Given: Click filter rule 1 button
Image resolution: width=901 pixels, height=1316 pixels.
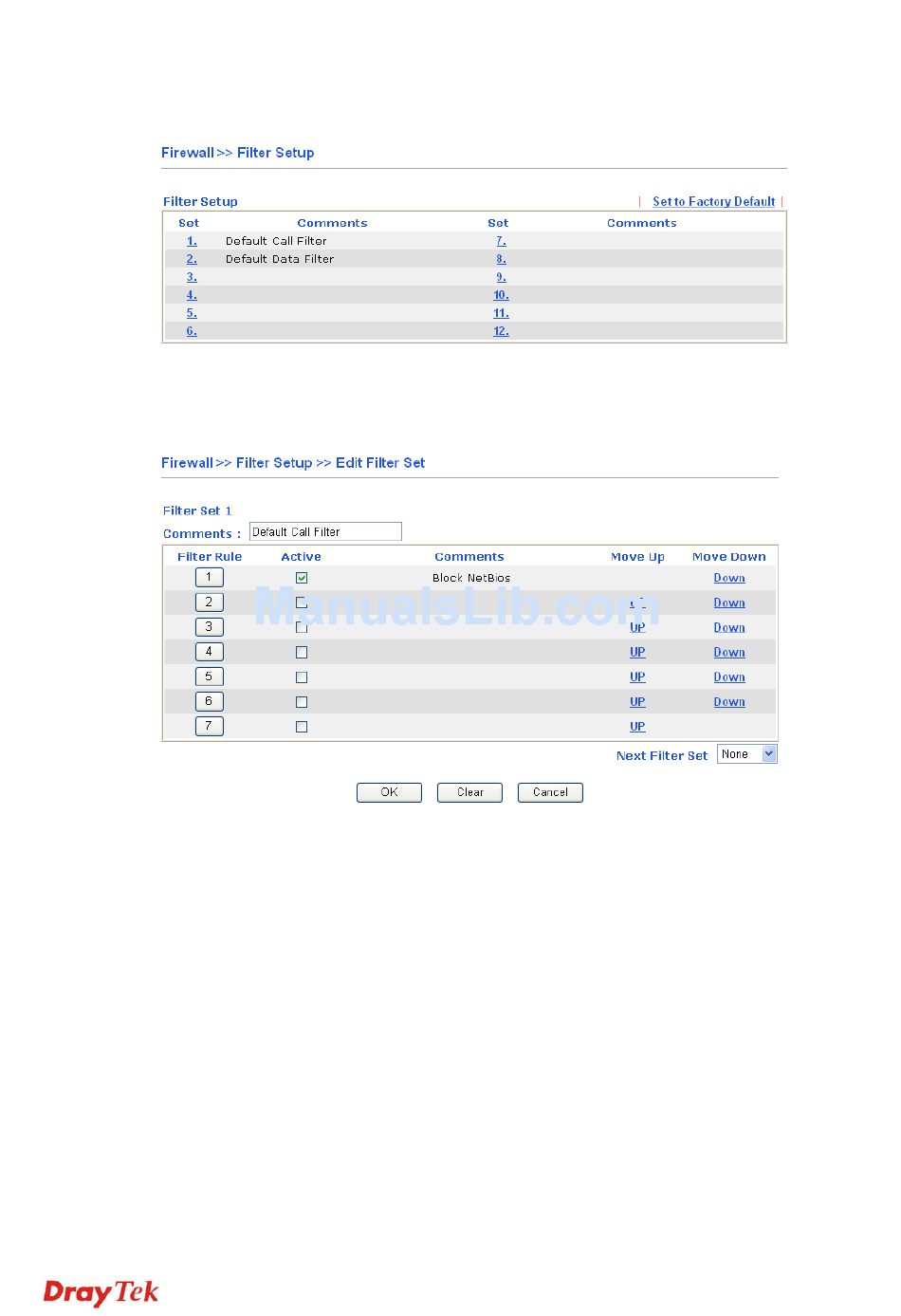Looking at the screenshot, I should click(210, 577).
